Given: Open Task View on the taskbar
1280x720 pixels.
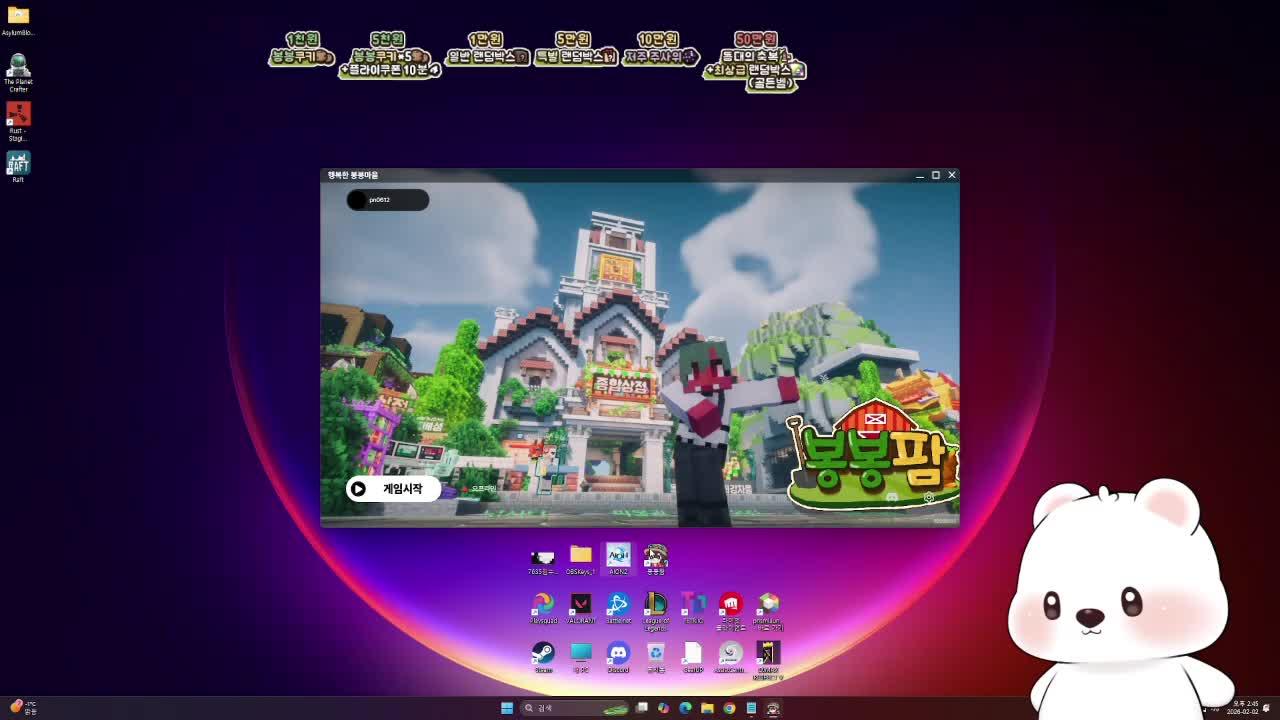Looking at the screenshot, I should point(642,708).
